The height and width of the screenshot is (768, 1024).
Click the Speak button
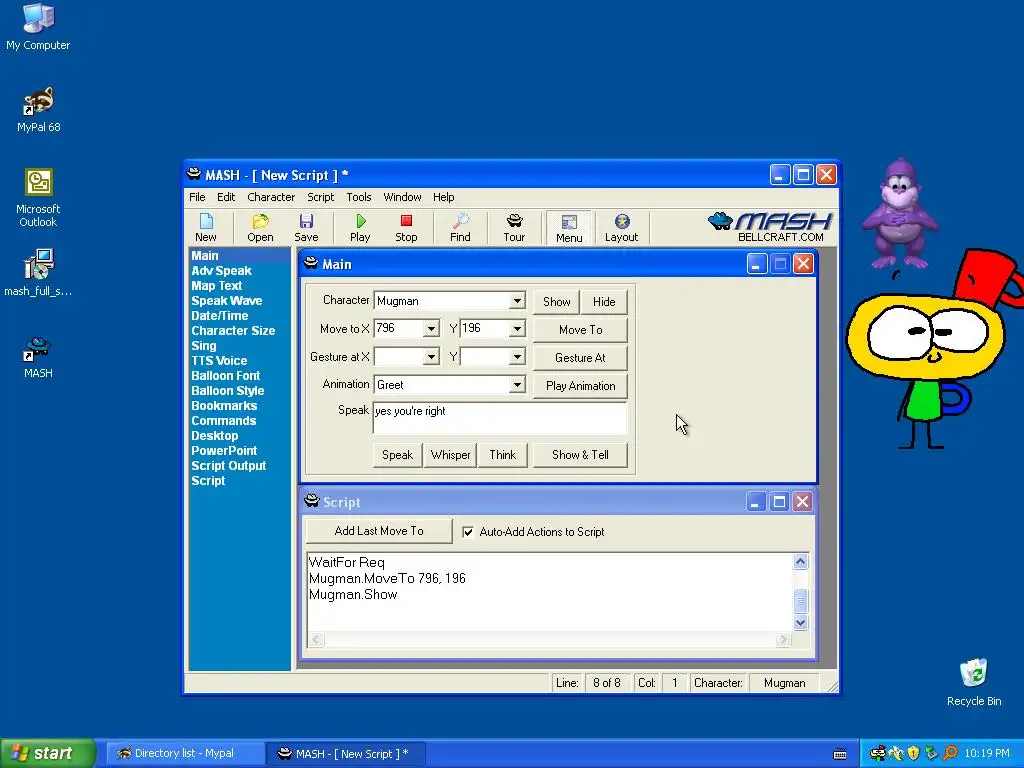(x=397, y=455)
